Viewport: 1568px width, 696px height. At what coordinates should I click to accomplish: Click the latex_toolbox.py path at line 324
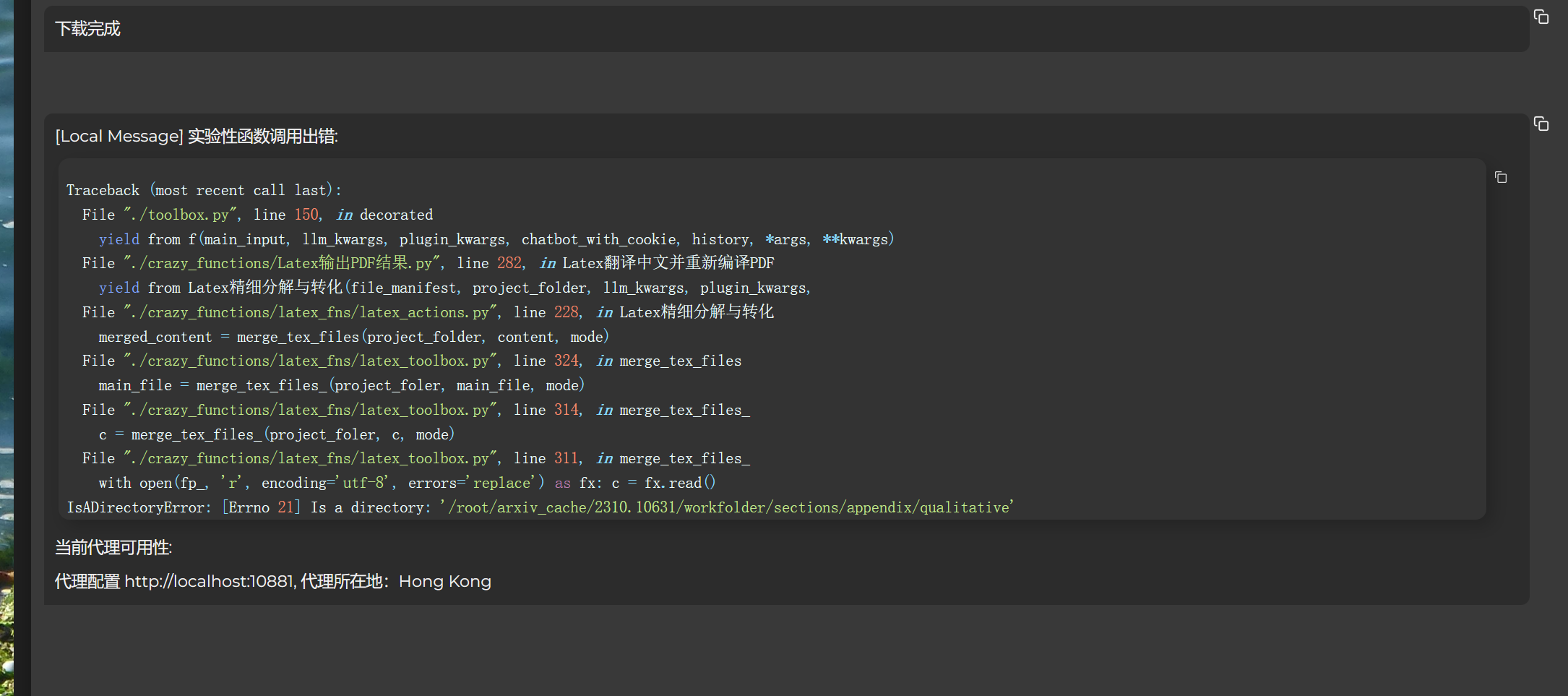[311, 360]
